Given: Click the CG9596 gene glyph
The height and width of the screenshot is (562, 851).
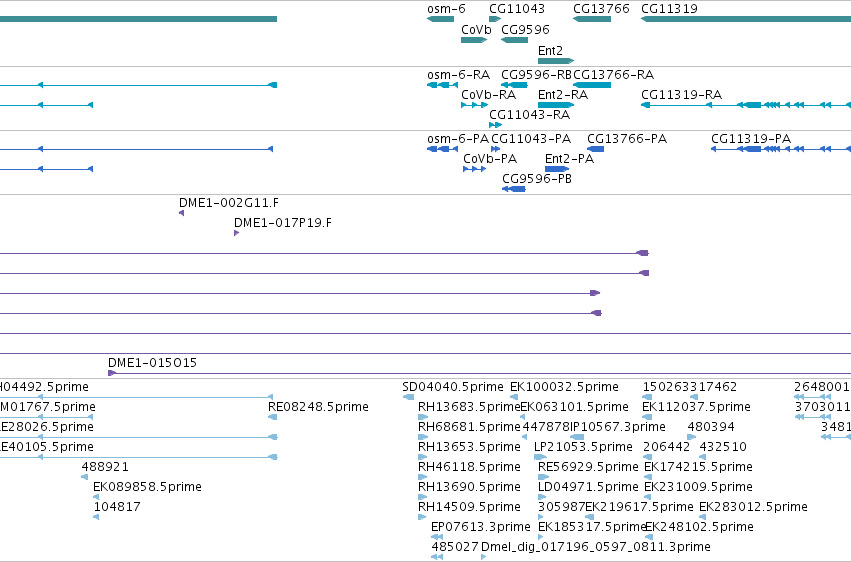Looking at the screenshot, I should coord(514,40).
